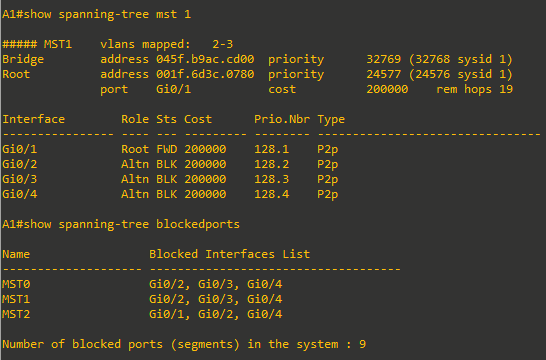The height and width of the screenshot is (360, 546).
Task: Click the '##### MST1' heading
Action: pos(37,44)
